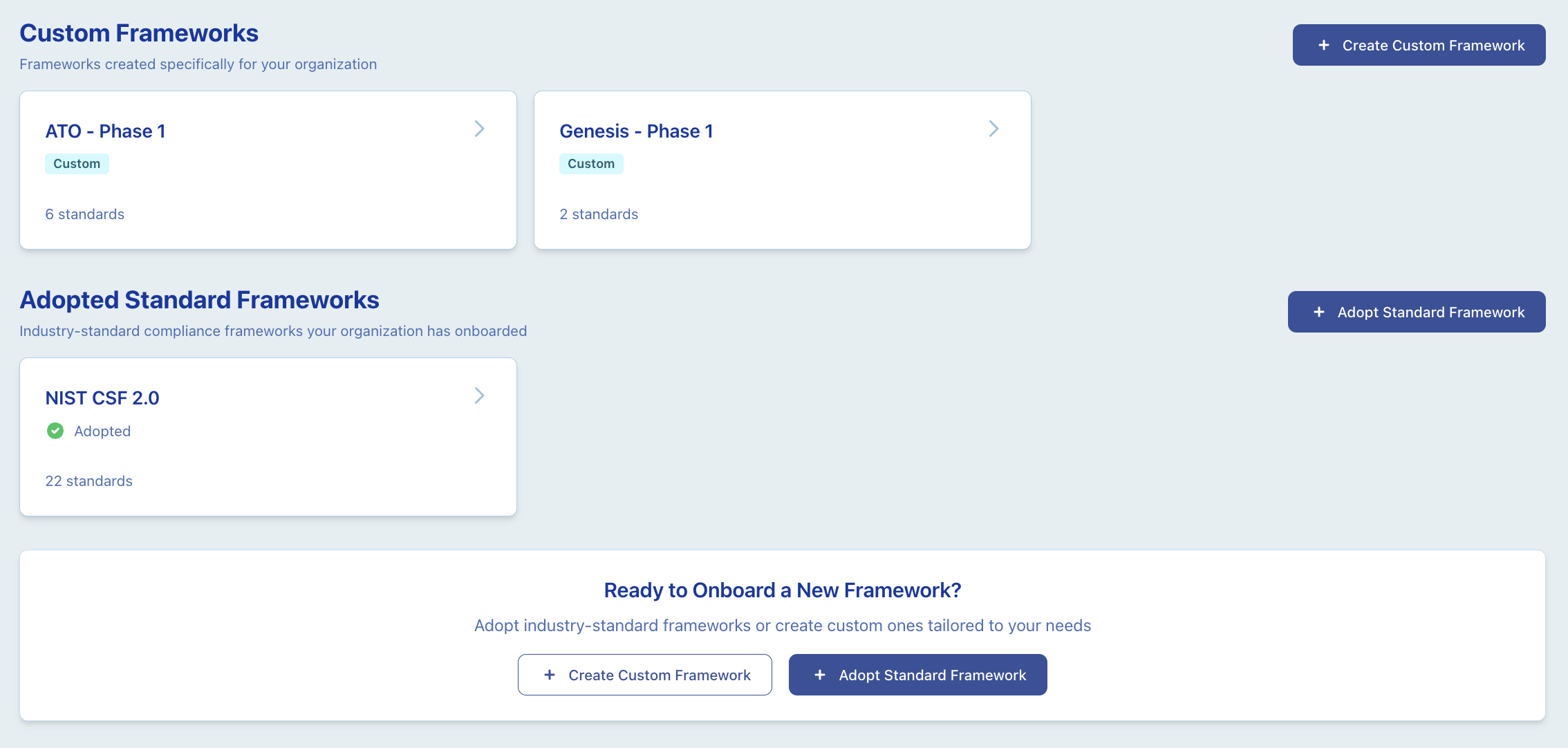
Task: Click plus icon in bottom Adopt Standard Framework button
Action: [820, 675]
